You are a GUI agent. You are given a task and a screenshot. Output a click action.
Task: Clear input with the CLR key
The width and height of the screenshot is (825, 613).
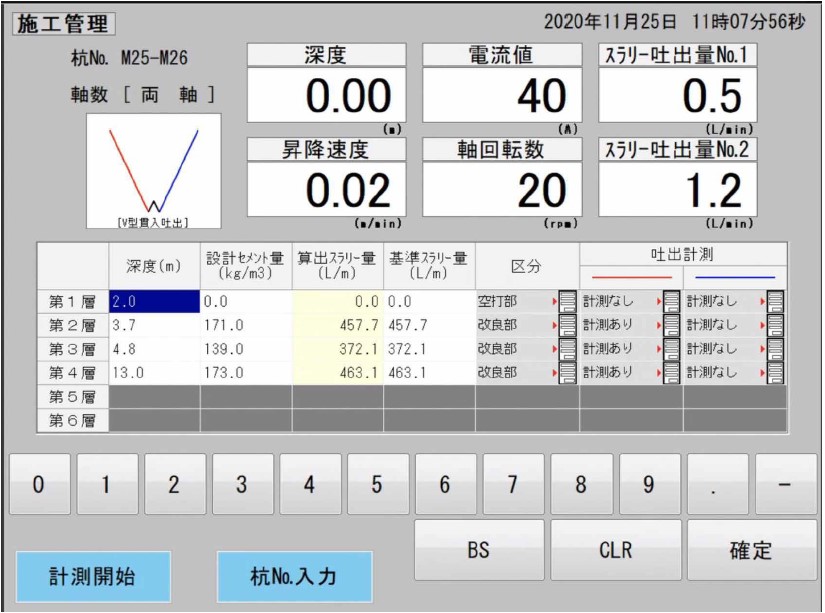(x=615, y=550)
